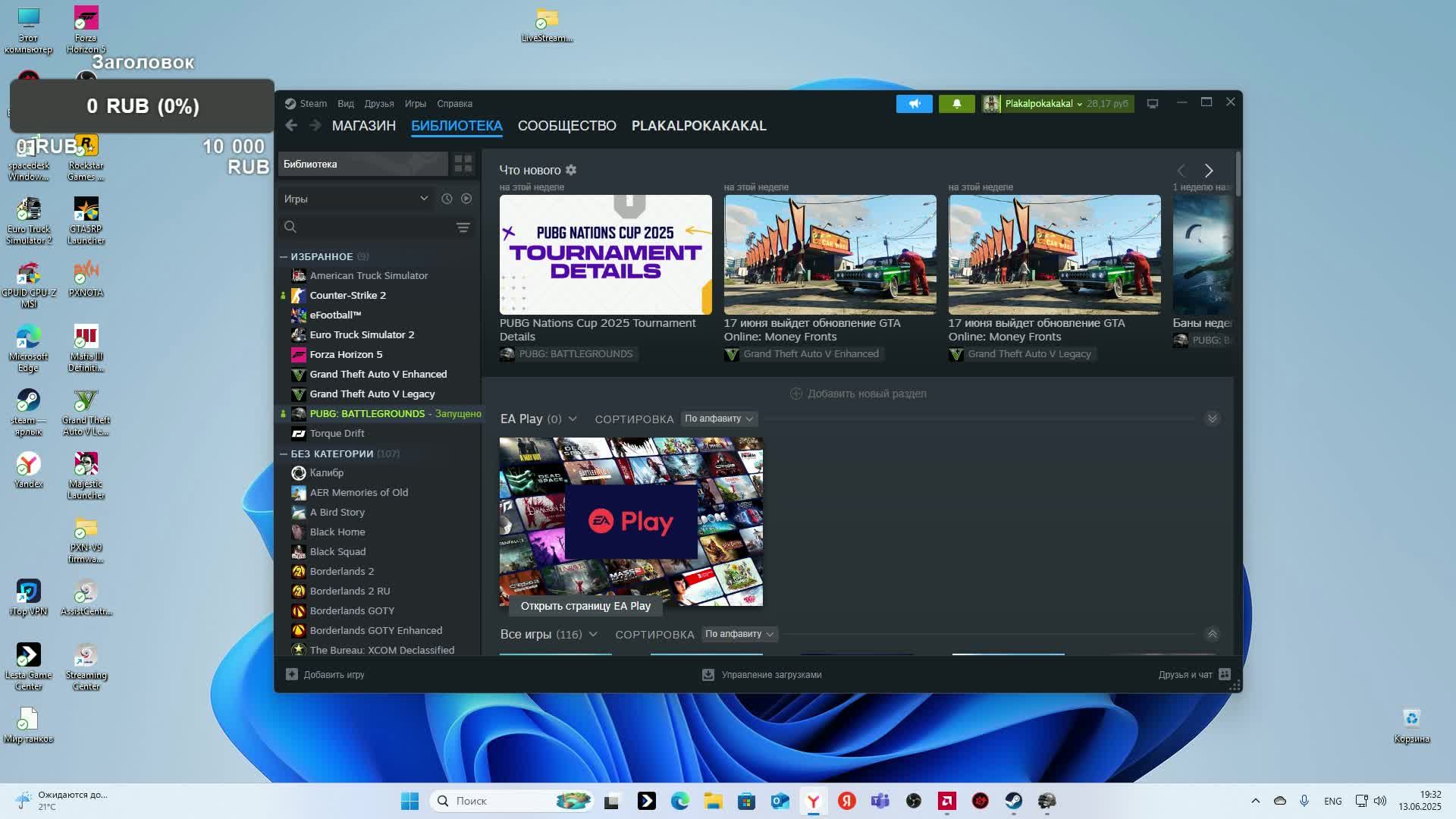Go to the МАГАЗИН tab

coord(364,126)
